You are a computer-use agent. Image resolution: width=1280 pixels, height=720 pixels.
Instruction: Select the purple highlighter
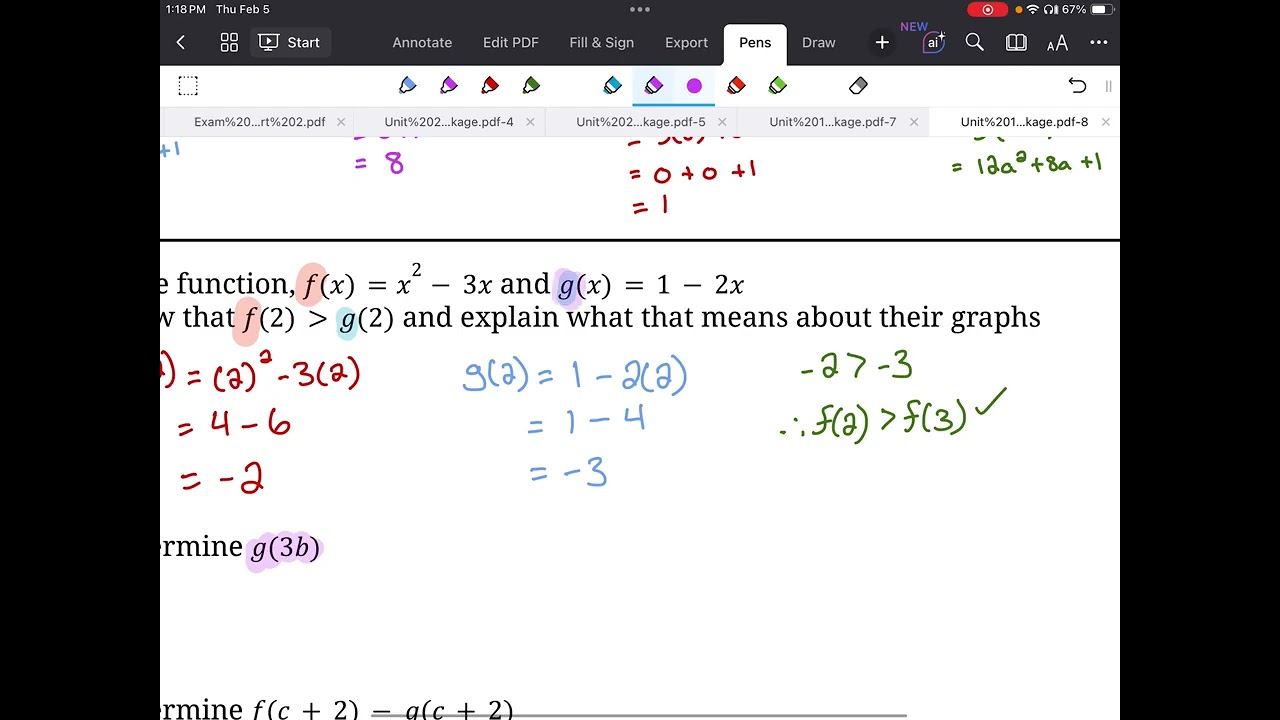tap(654, 86)
